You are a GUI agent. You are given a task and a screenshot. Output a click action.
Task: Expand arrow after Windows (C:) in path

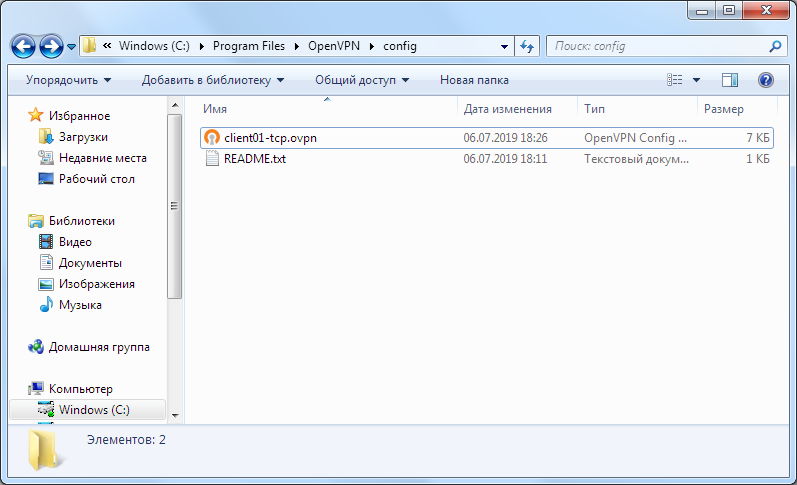[202, 46]
